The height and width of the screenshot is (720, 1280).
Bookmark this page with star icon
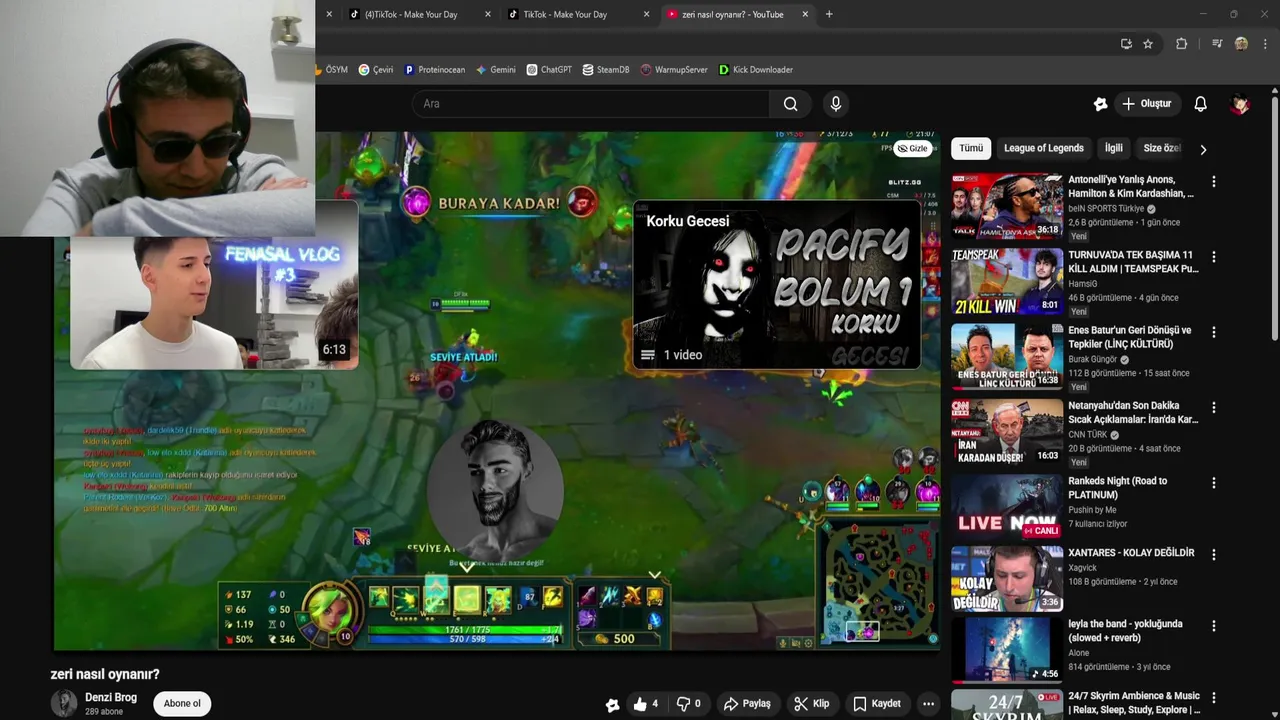click(x=1148, y=44)
